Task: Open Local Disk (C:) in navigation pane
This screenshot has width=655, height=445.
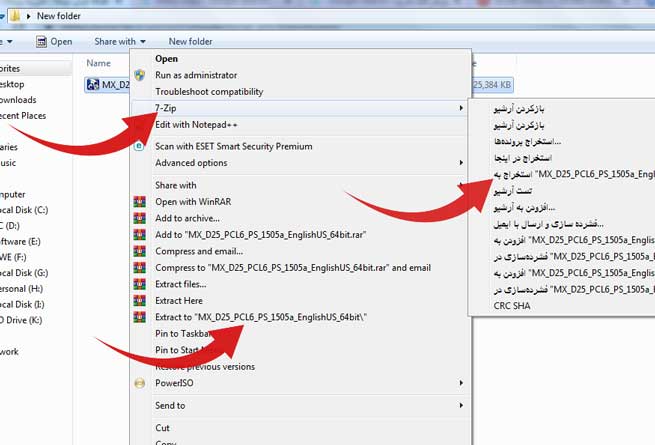Action: point(24,210)
